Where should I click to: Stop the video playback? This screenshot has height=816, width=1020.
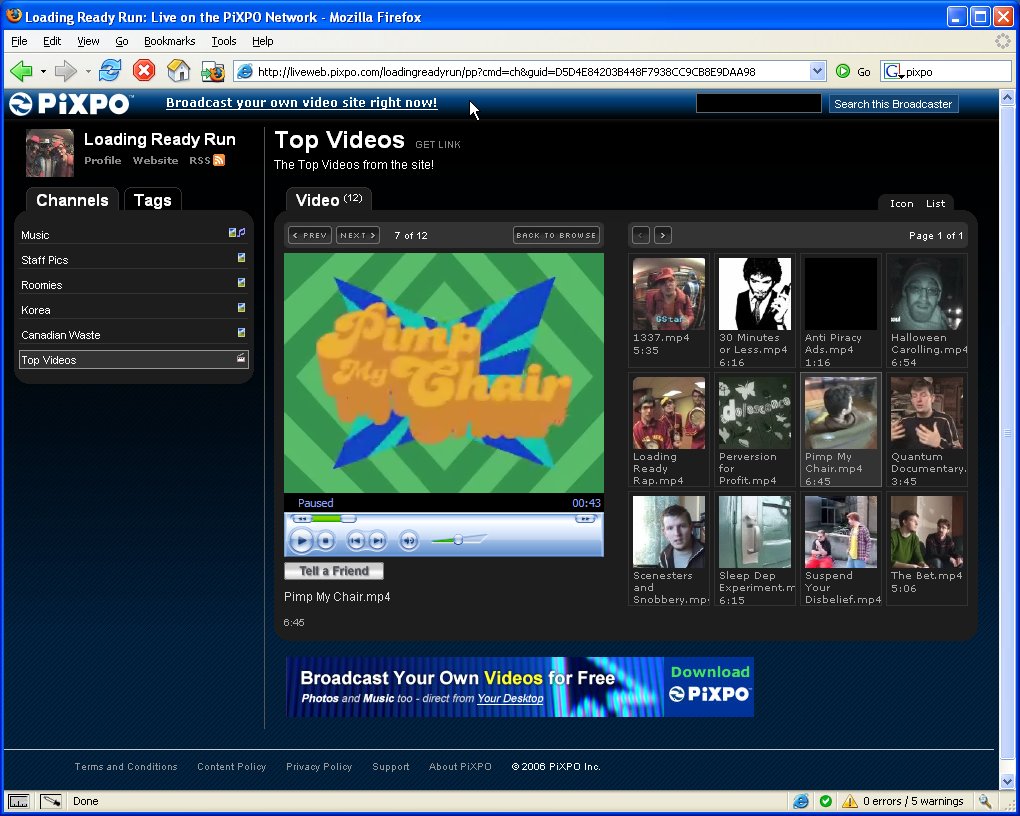(x=326, y=540)
